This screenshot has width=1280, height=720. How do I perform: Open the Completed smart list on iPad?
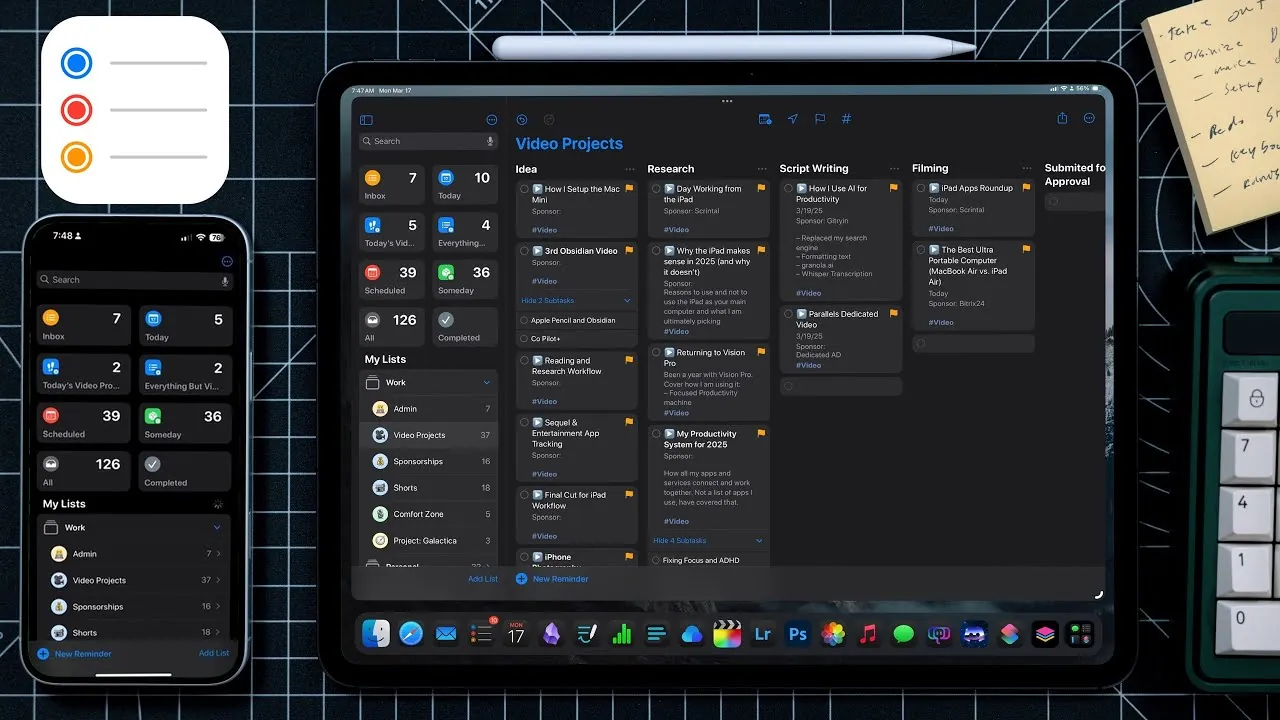click(x=465, y=326)
